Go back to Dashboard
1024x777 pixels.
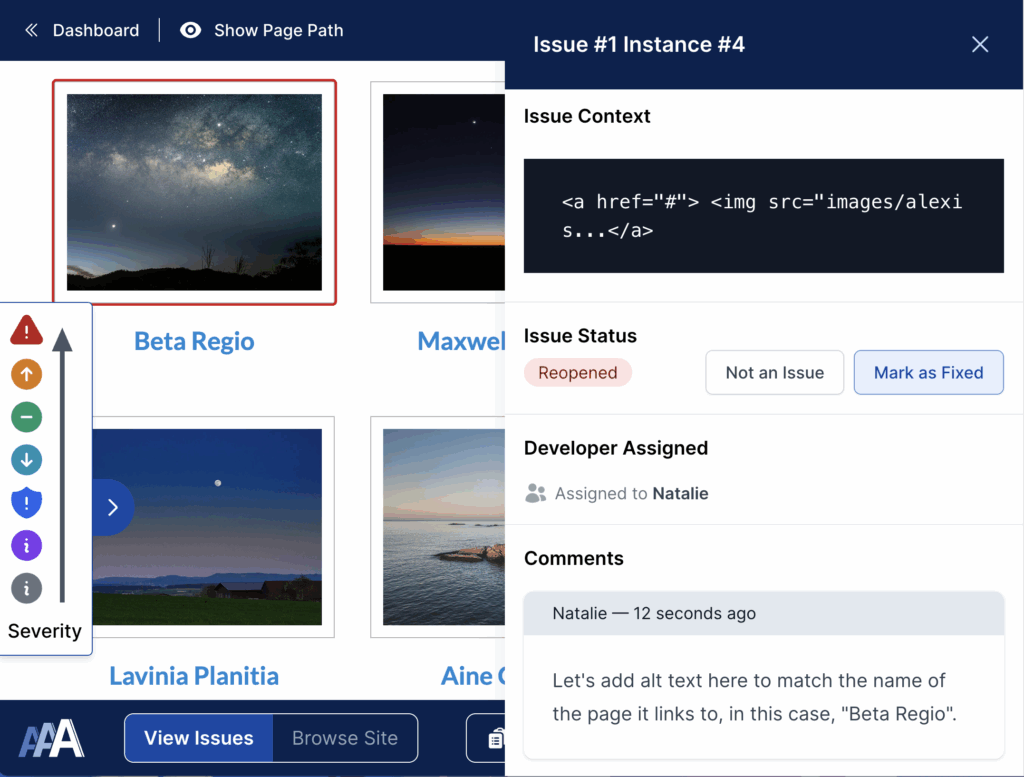tap(82, 30)
